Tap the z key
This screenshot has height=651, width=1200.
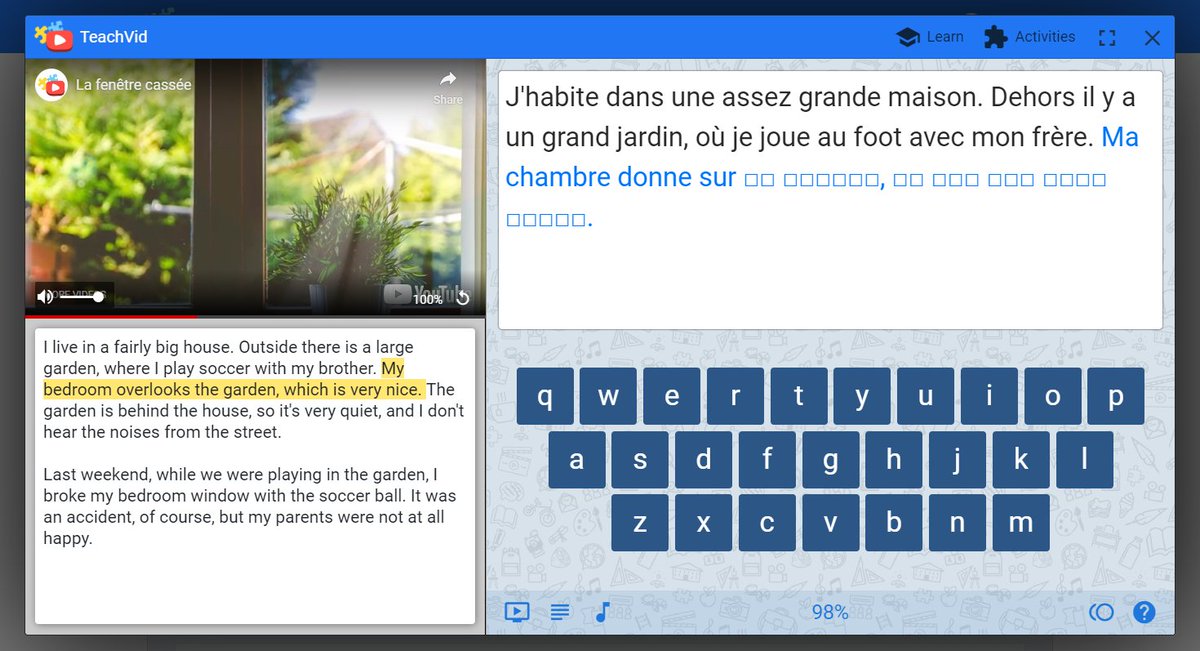(x=640, y=523)
